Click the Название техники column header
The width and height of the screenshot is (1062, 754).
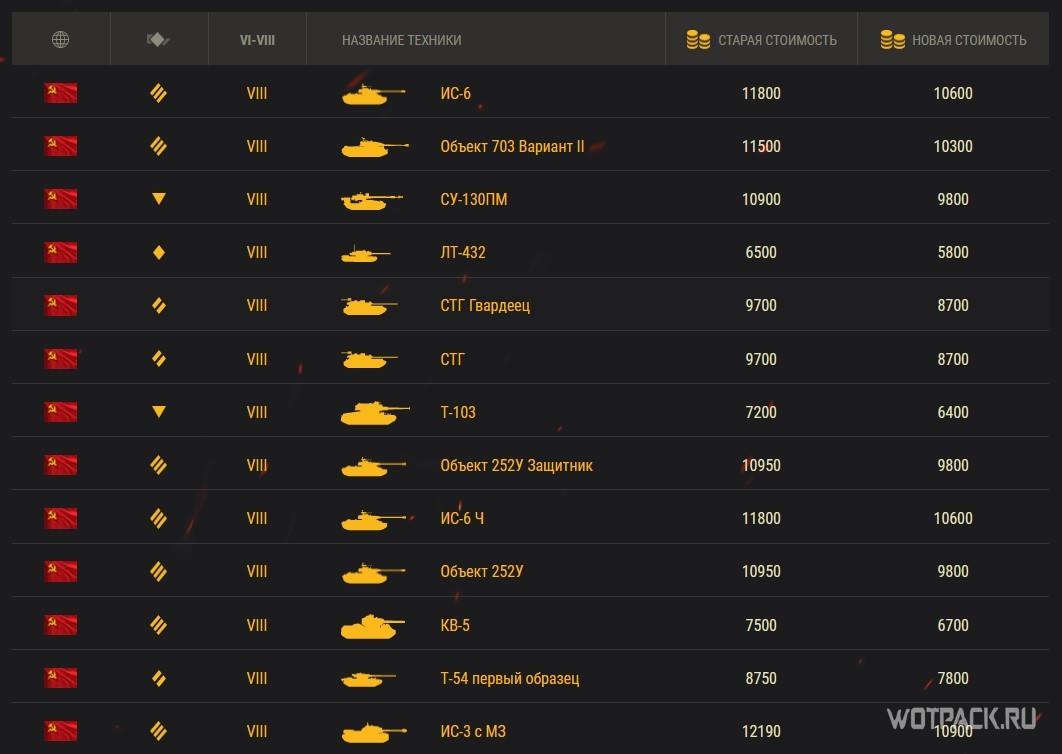tap(401, 40)
